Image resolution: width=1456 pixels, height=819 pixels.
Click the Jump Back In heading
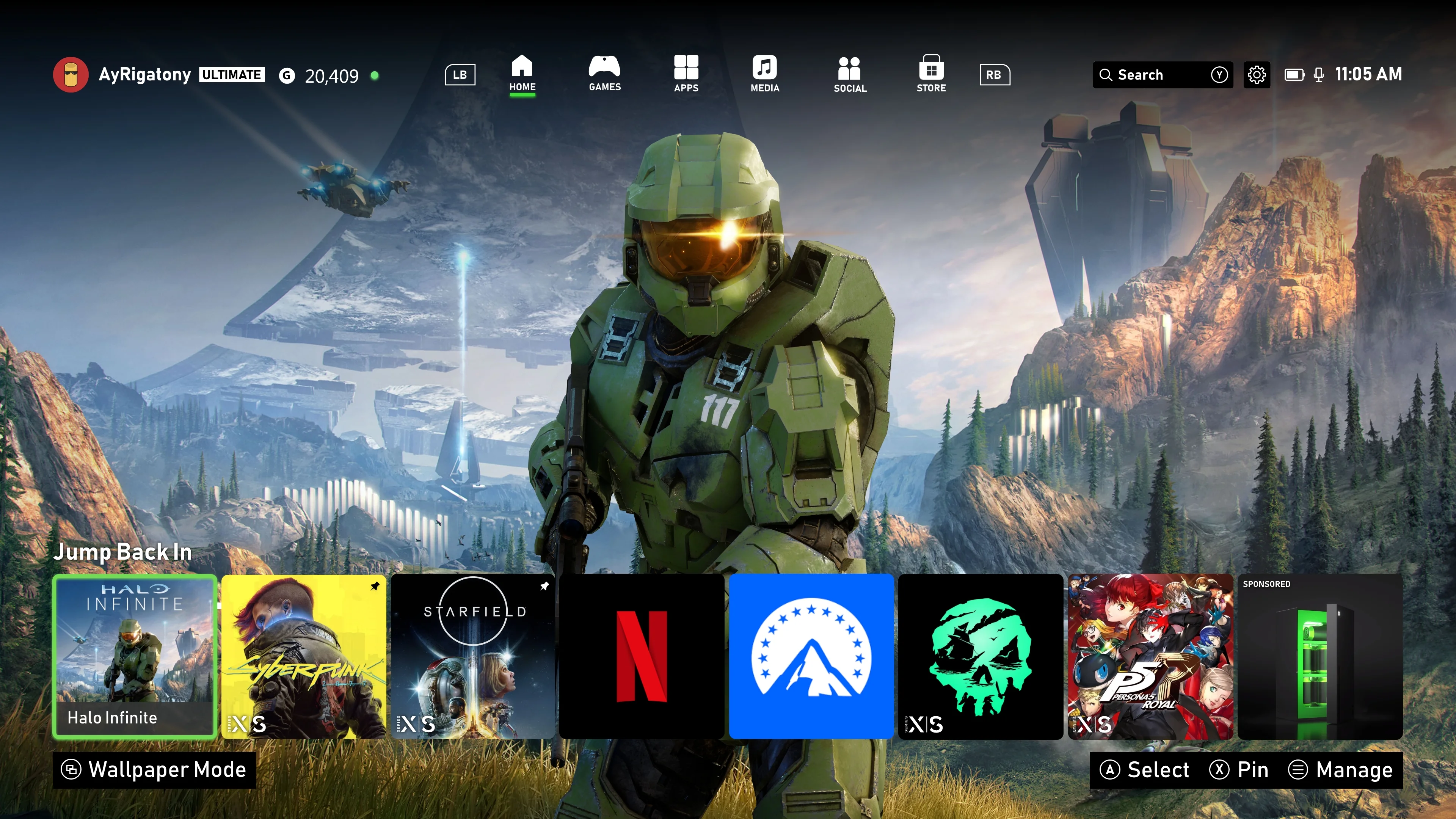122,552
